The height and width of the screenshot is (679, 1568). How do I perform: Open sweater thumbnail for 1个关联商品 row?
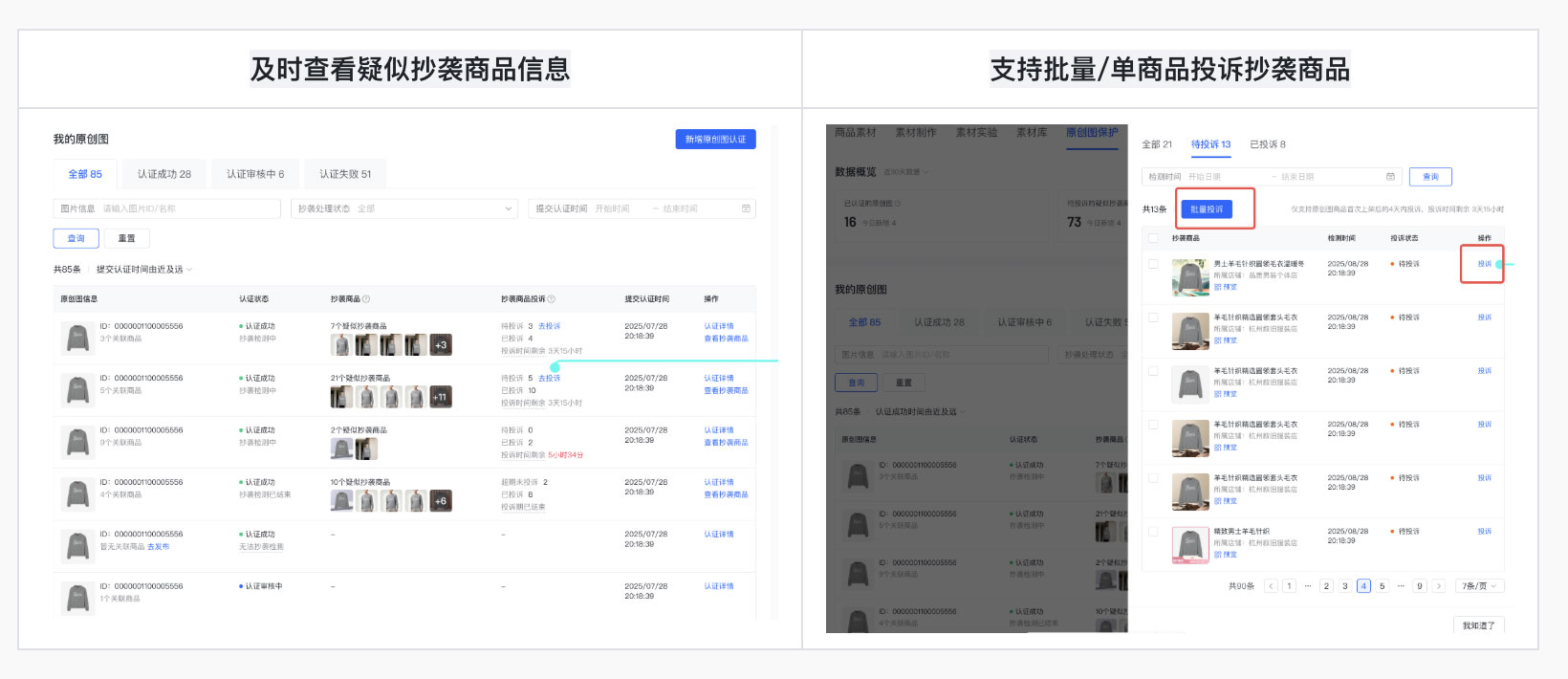point(76,598)
